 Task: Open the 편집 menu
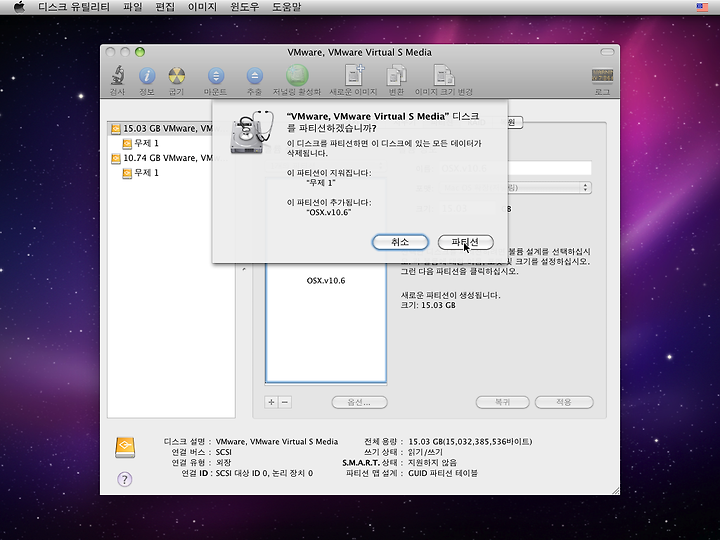pyautogui.click(x=165, y=7)
